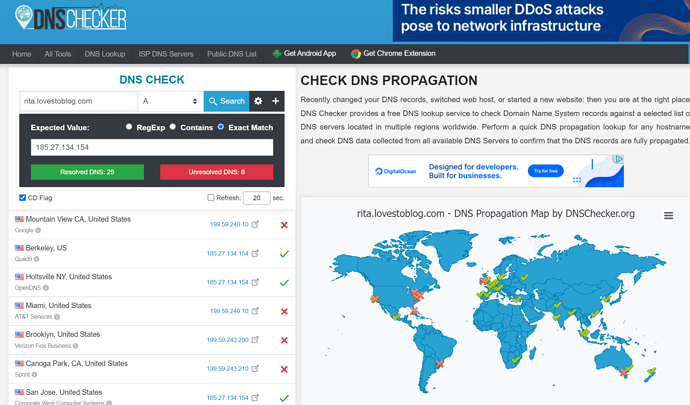
Task: Click IP 185.27.134.154 in Holtsville NY row
Action: coord(228,282)
